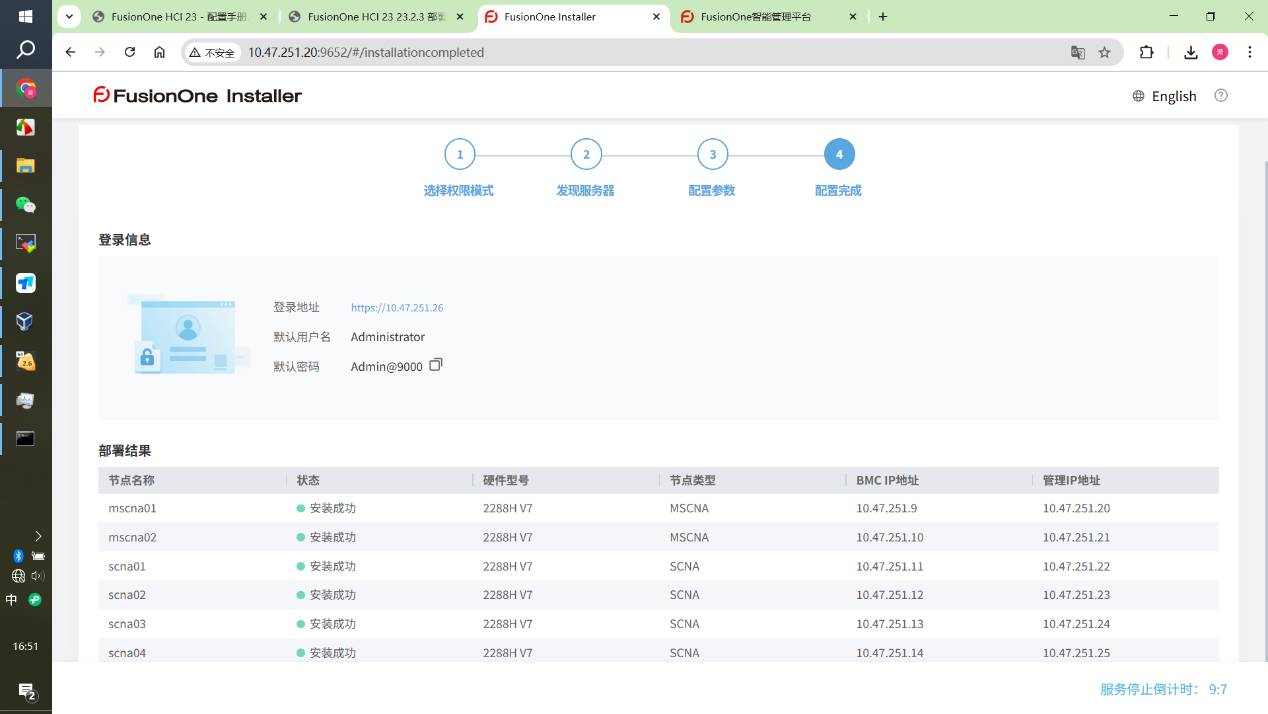Image resolution: width=1268 pixels, height=714 pixels.
Task: Open Chrome from the taskbar
Action: tap(26, 89)
